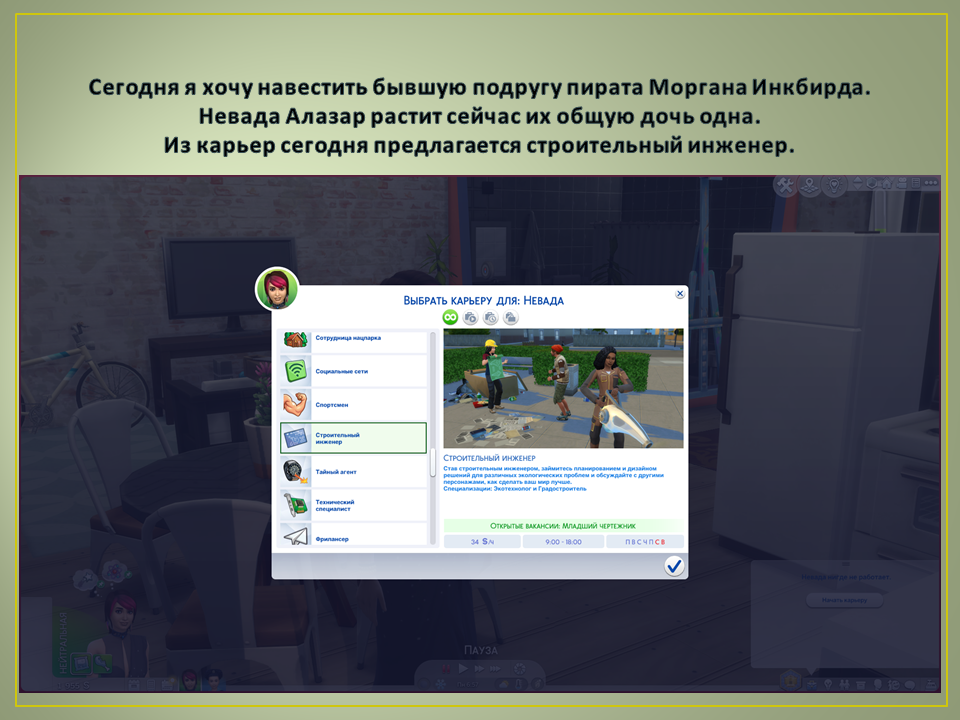Click the paper plane freelancer icon
This screenshot has width=960, height=720.
pos(296,535)
